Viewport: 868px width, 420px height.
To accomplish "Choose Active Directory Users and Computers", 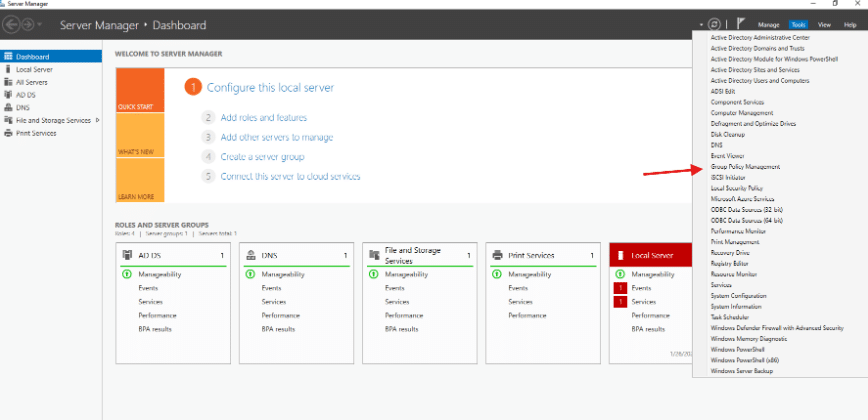I will tap(759, 81).
